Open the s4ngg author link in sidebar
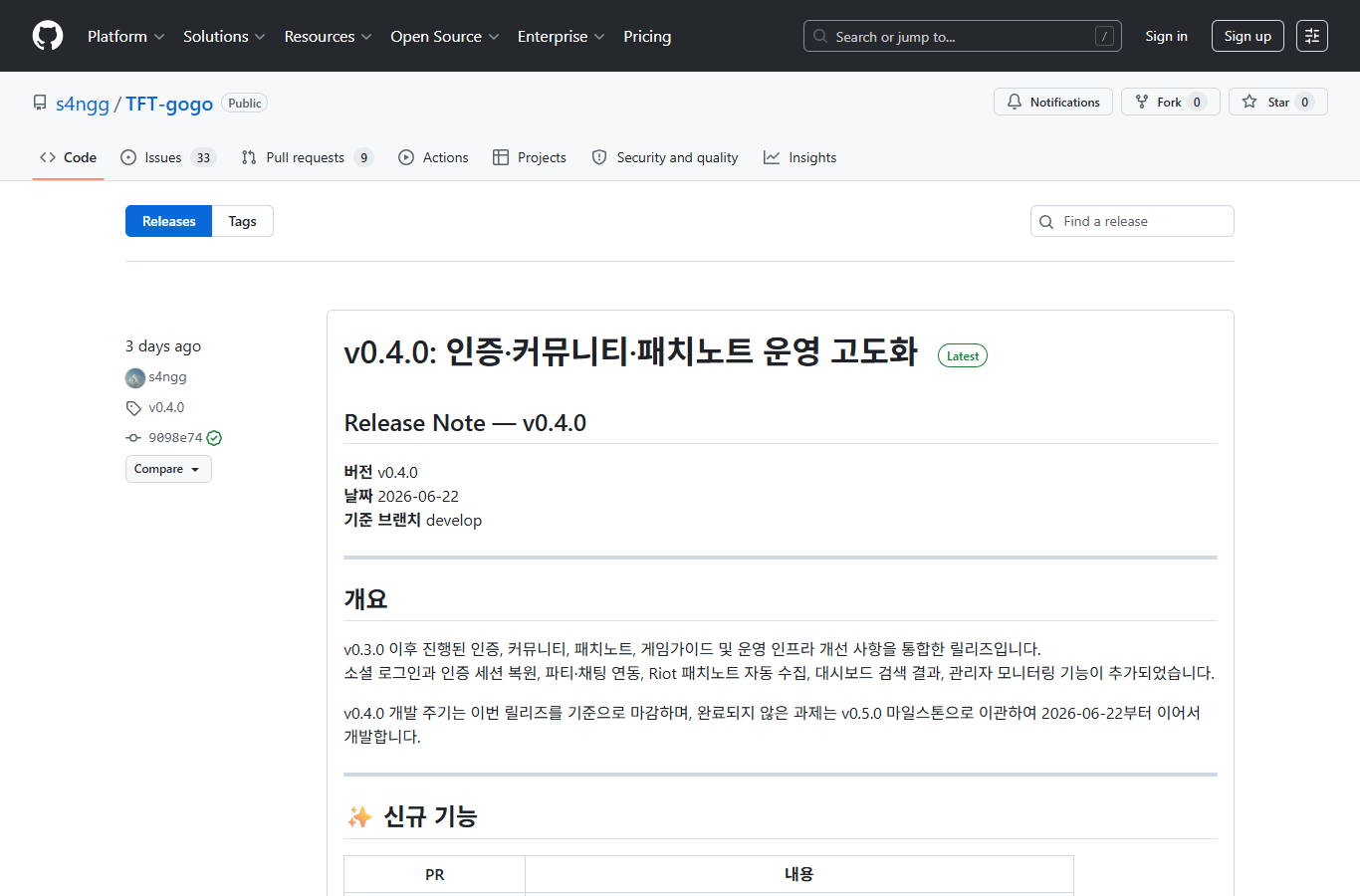 click(x=167, y=377)
